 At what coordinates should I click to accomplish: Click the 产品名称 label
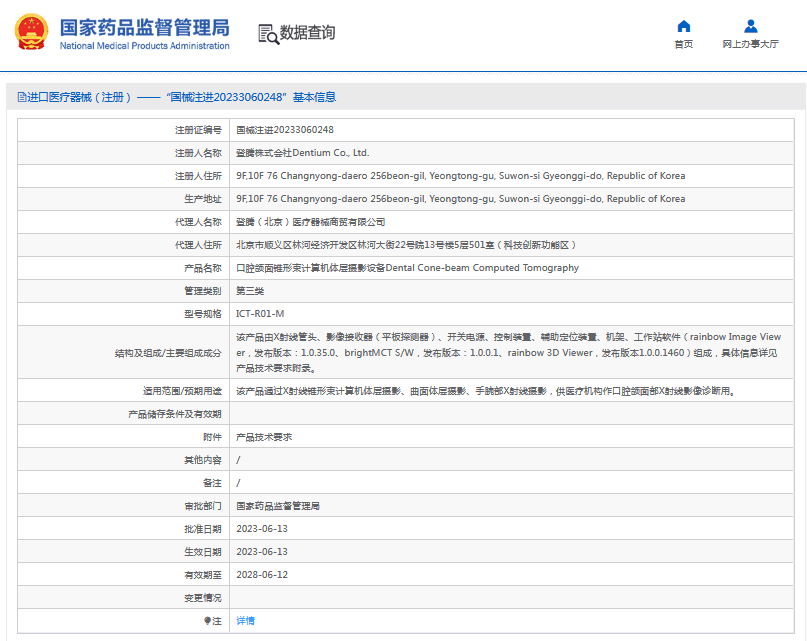point(203,268)
